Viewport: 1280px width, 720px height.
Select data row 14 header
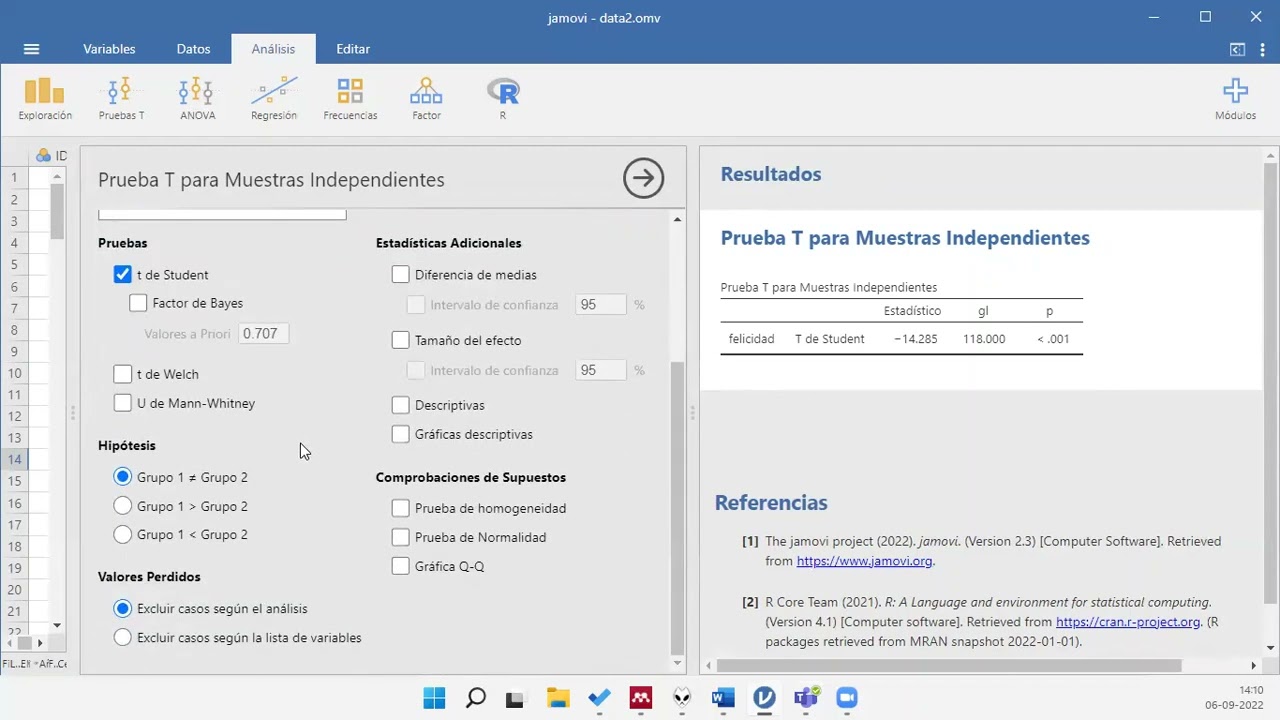pos(15,460)
